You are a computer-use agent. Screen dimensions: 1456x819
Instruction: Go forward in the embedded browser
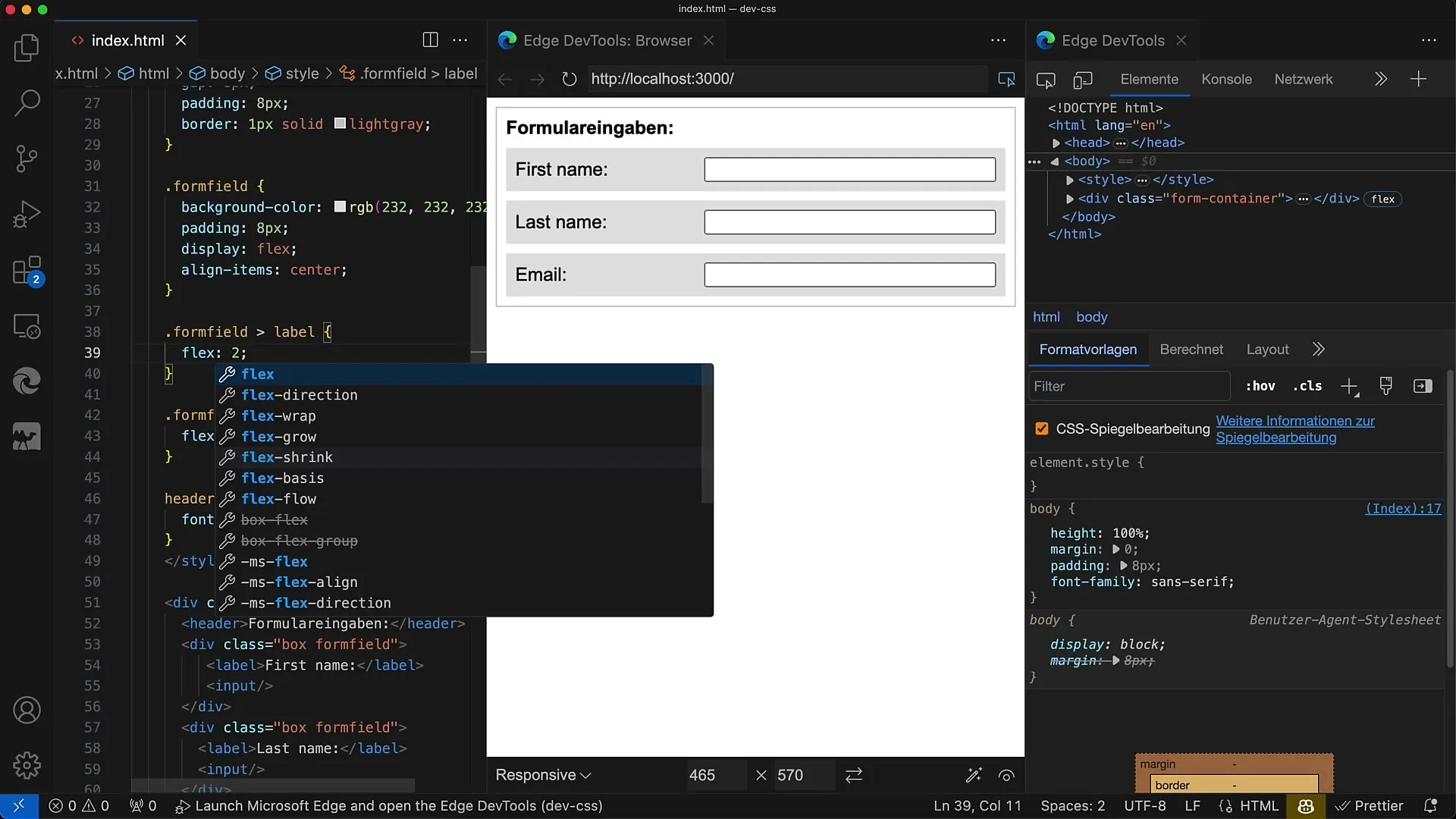(537, 79)
